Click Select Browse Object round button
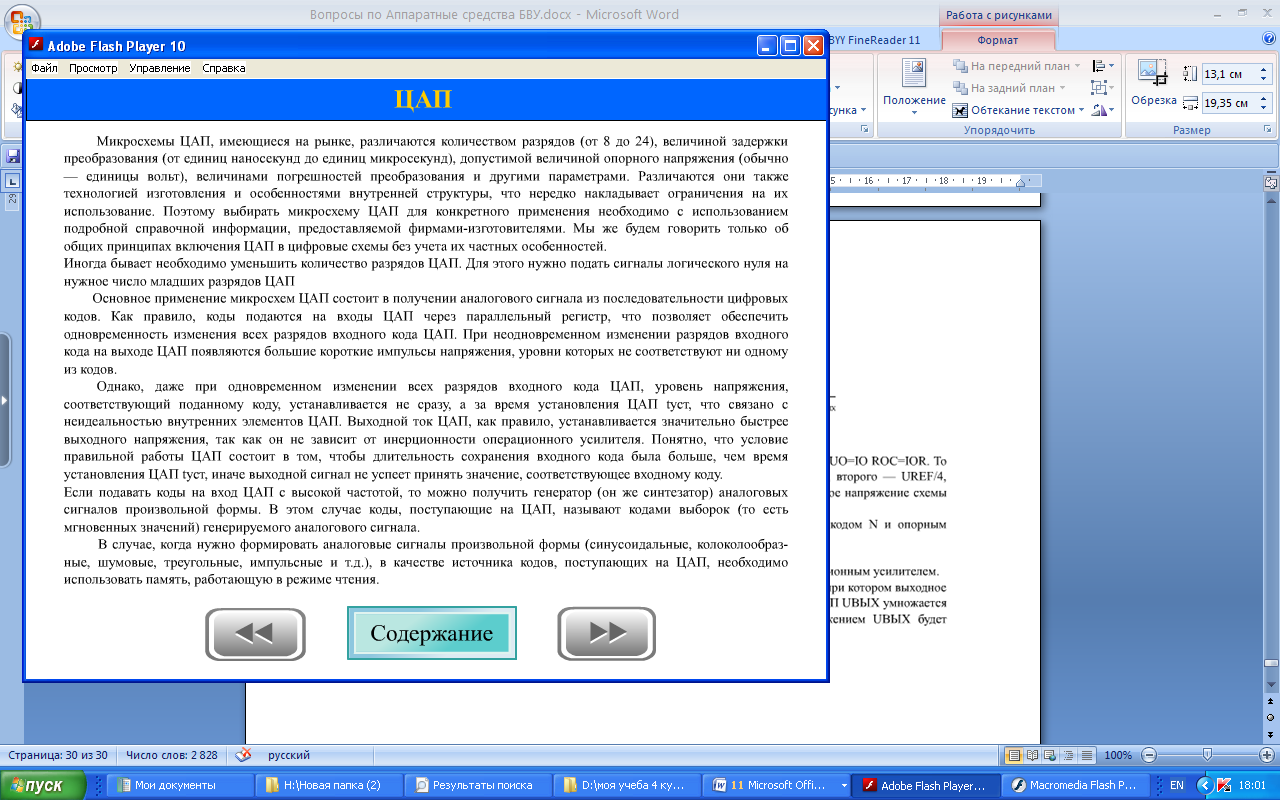 click(1271, 719)
